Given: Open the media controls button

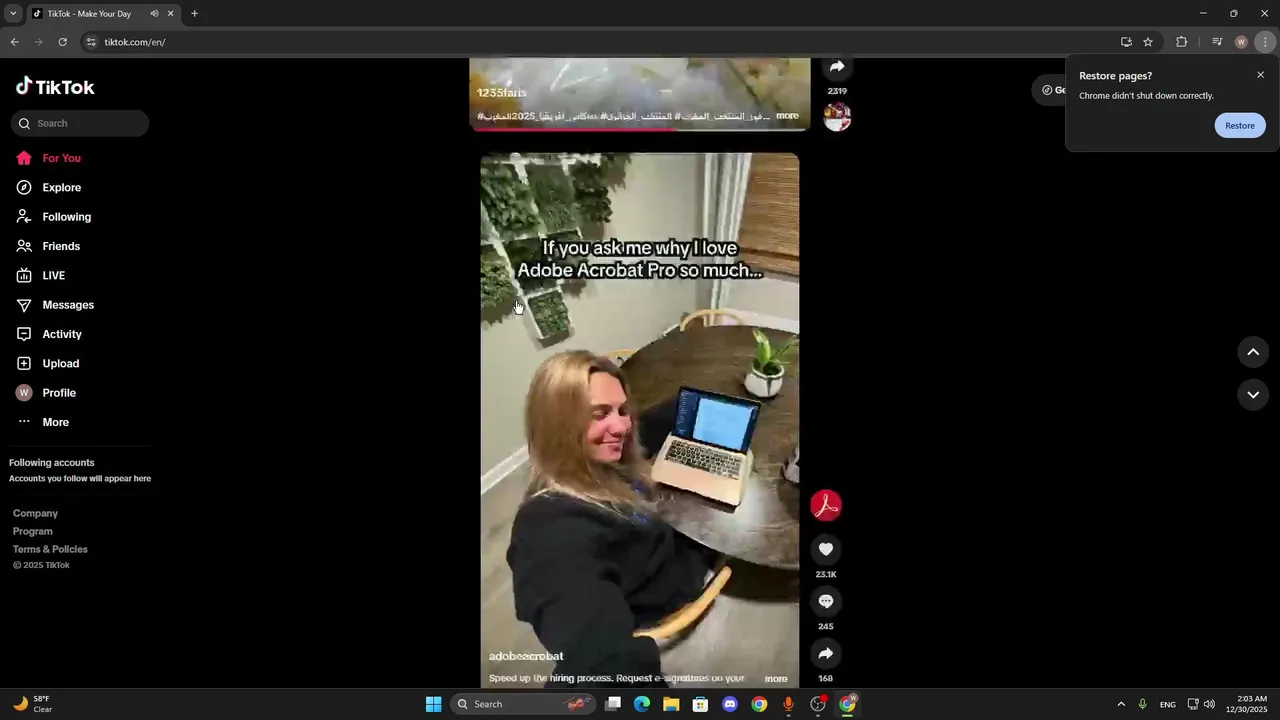Looking at the screenshot, I should click(1217, 42).
